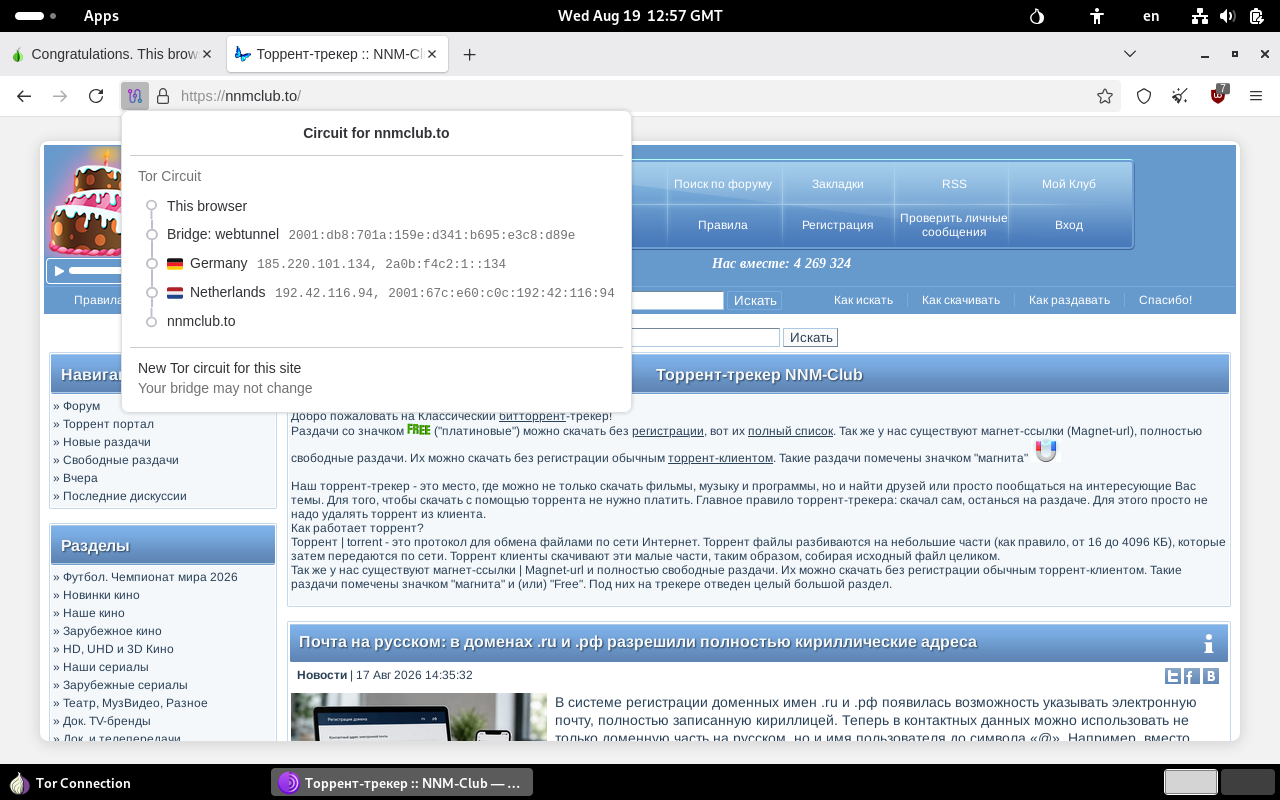Open the en keyboard layout selector
The width and height of the screenshot is (1280, 800).
click(x=1151, y=16)
